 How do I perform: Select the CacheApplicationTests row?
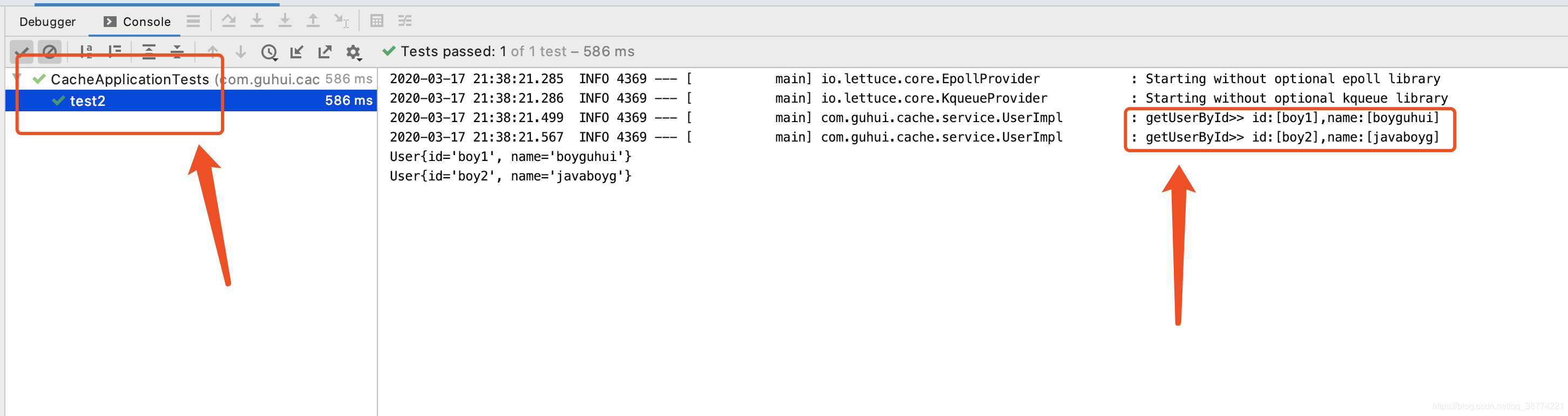tap(191, 79)
